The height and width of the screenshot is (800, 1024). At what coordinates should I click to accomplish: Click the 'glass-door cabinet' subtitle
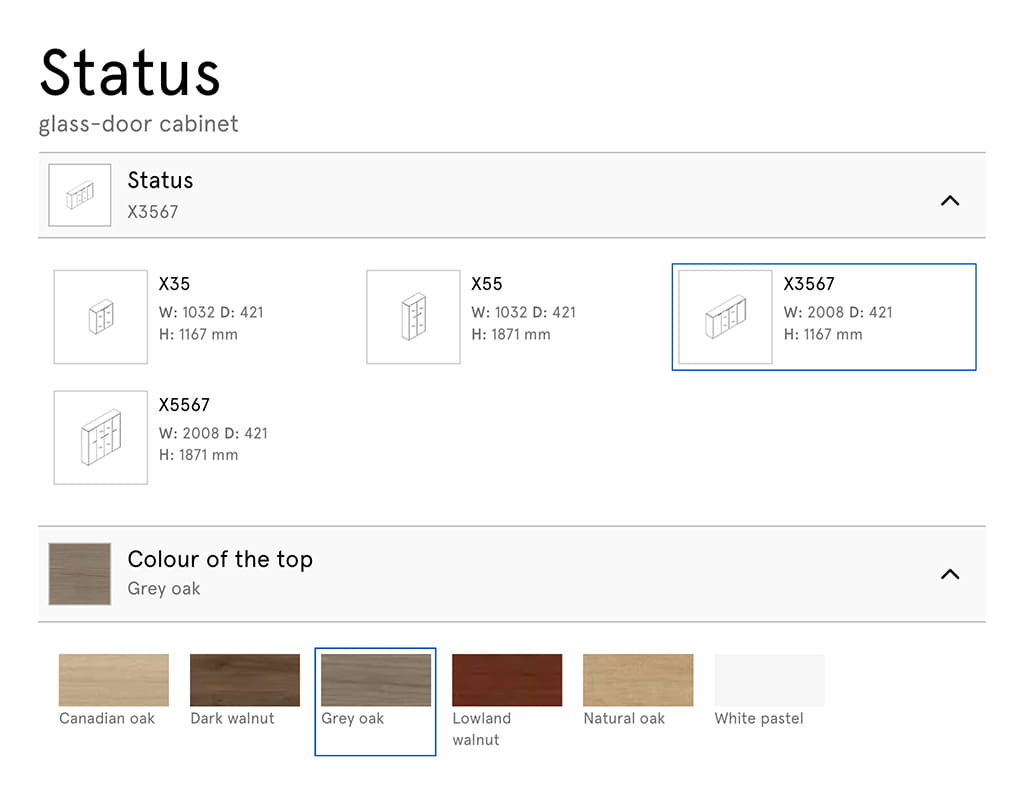click(x=138, y=124)
